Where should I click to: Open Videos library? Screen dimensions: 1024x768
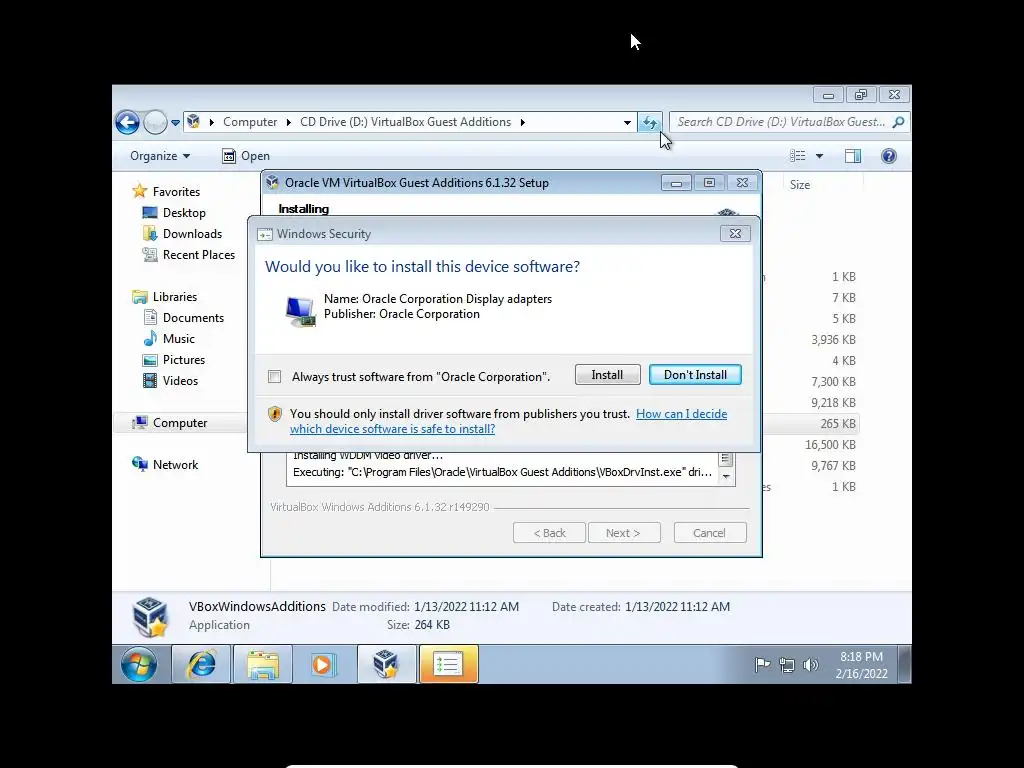tap(180, 381)
